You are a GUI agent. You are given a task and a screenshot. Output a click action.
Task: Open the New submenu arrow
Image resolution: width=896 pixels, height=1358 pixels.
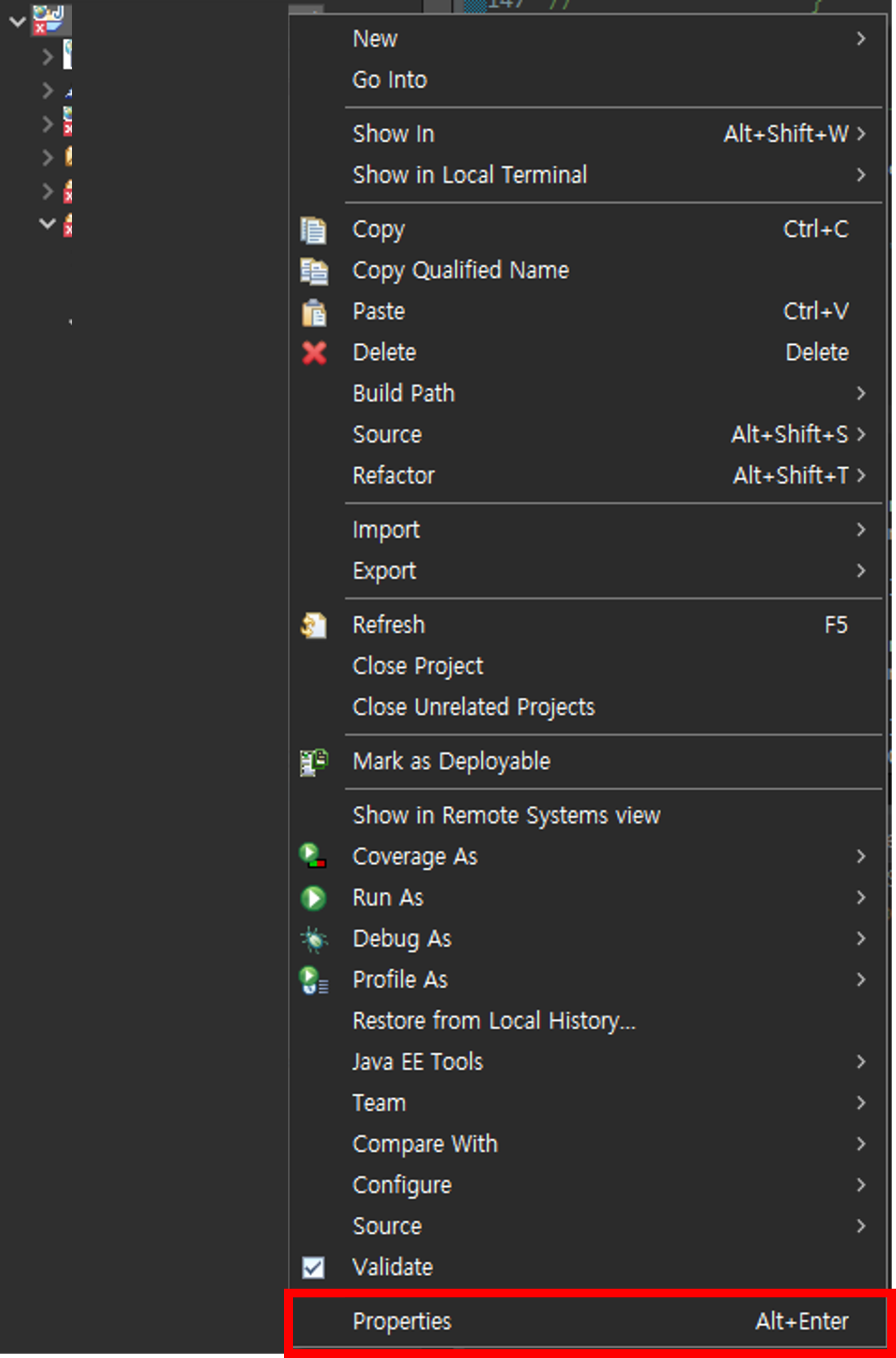pyautogui.click(x=861, y=39)
